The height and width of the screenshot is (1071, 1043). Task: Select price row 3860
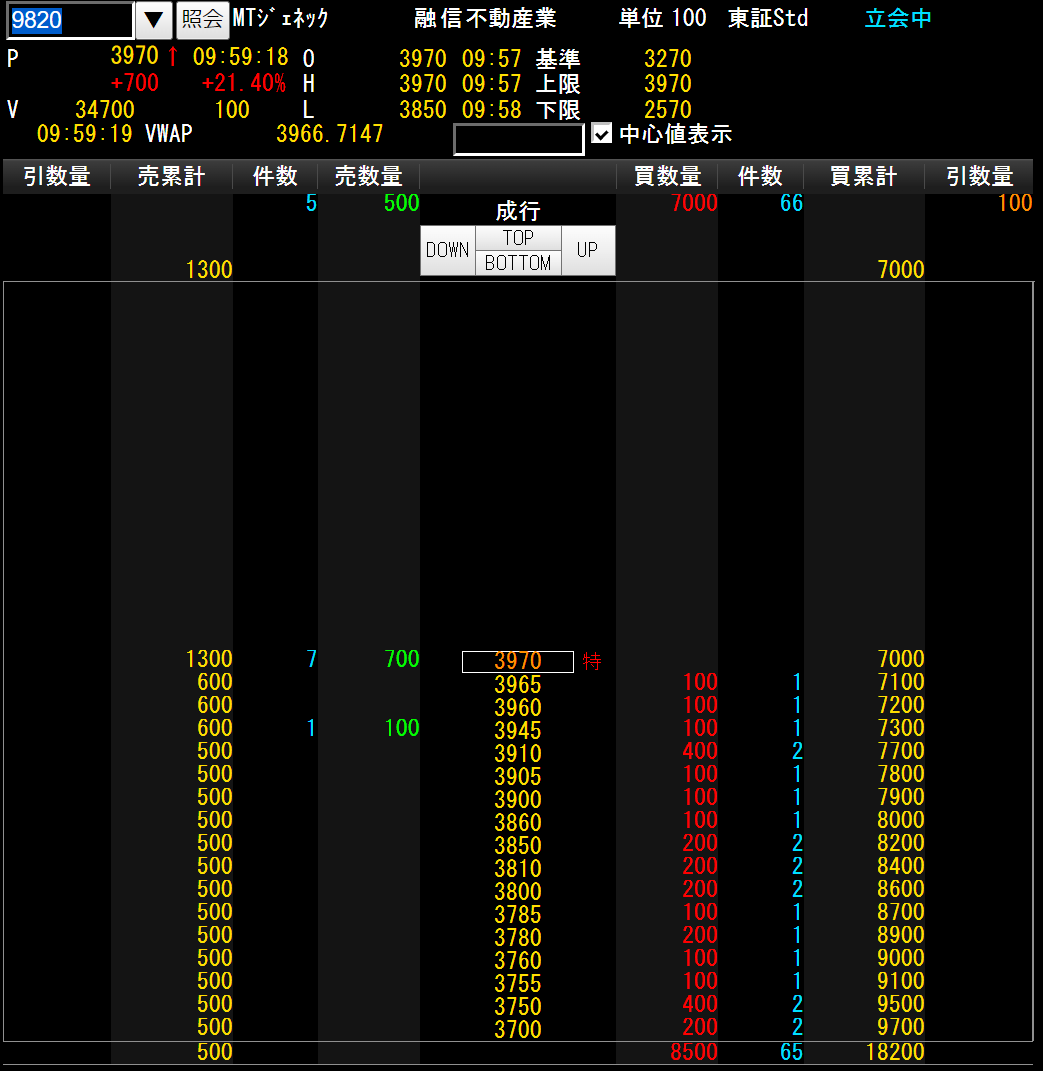tap(518, 822)
